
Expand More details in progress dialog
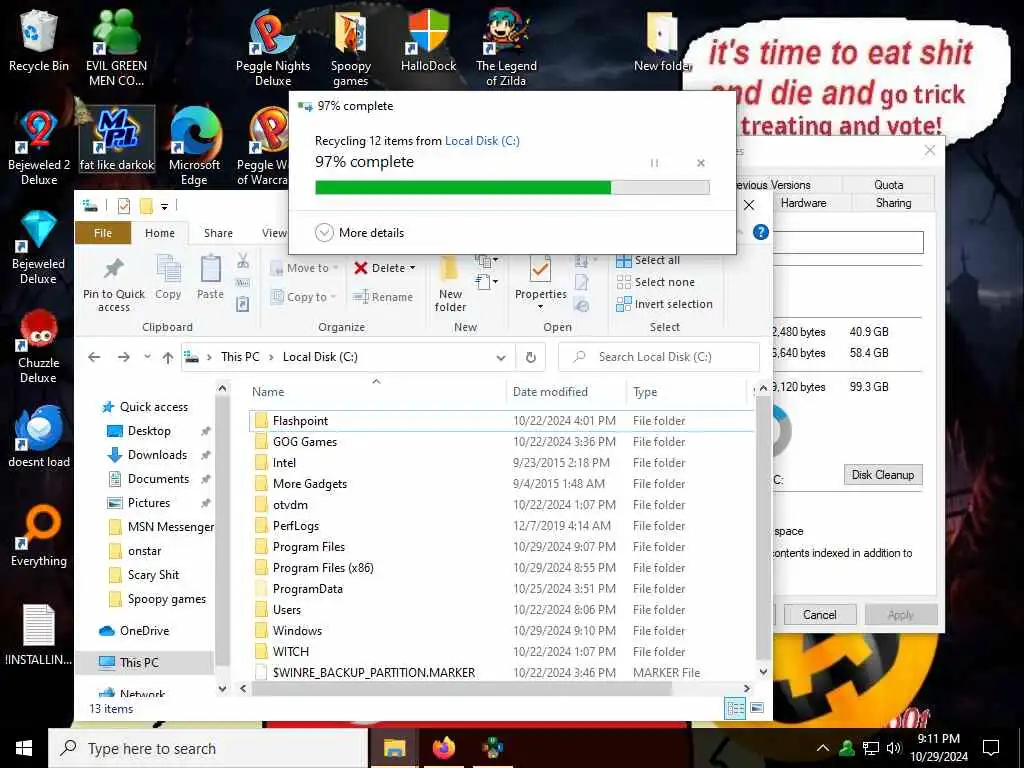point(359,232)
